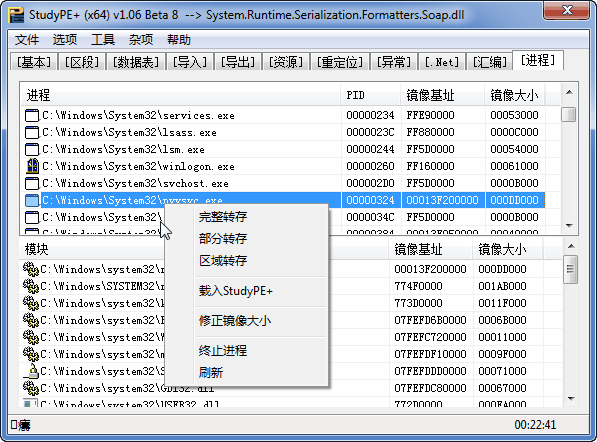
Task: Open the 帮助 menu
Action: pos(179,40)
